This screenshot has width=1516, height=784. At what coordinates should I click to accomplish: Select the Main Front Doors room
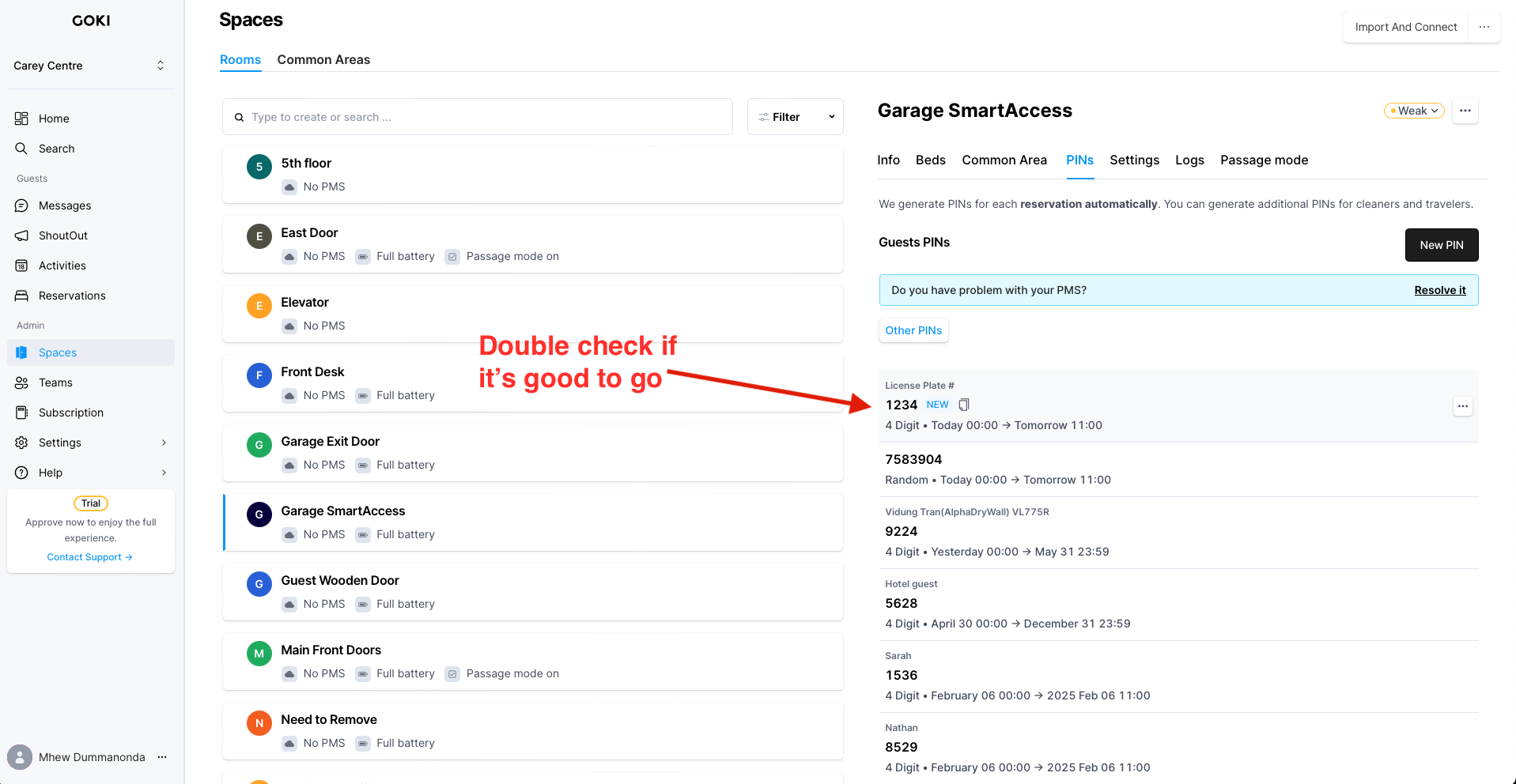[x=533, y=661]
